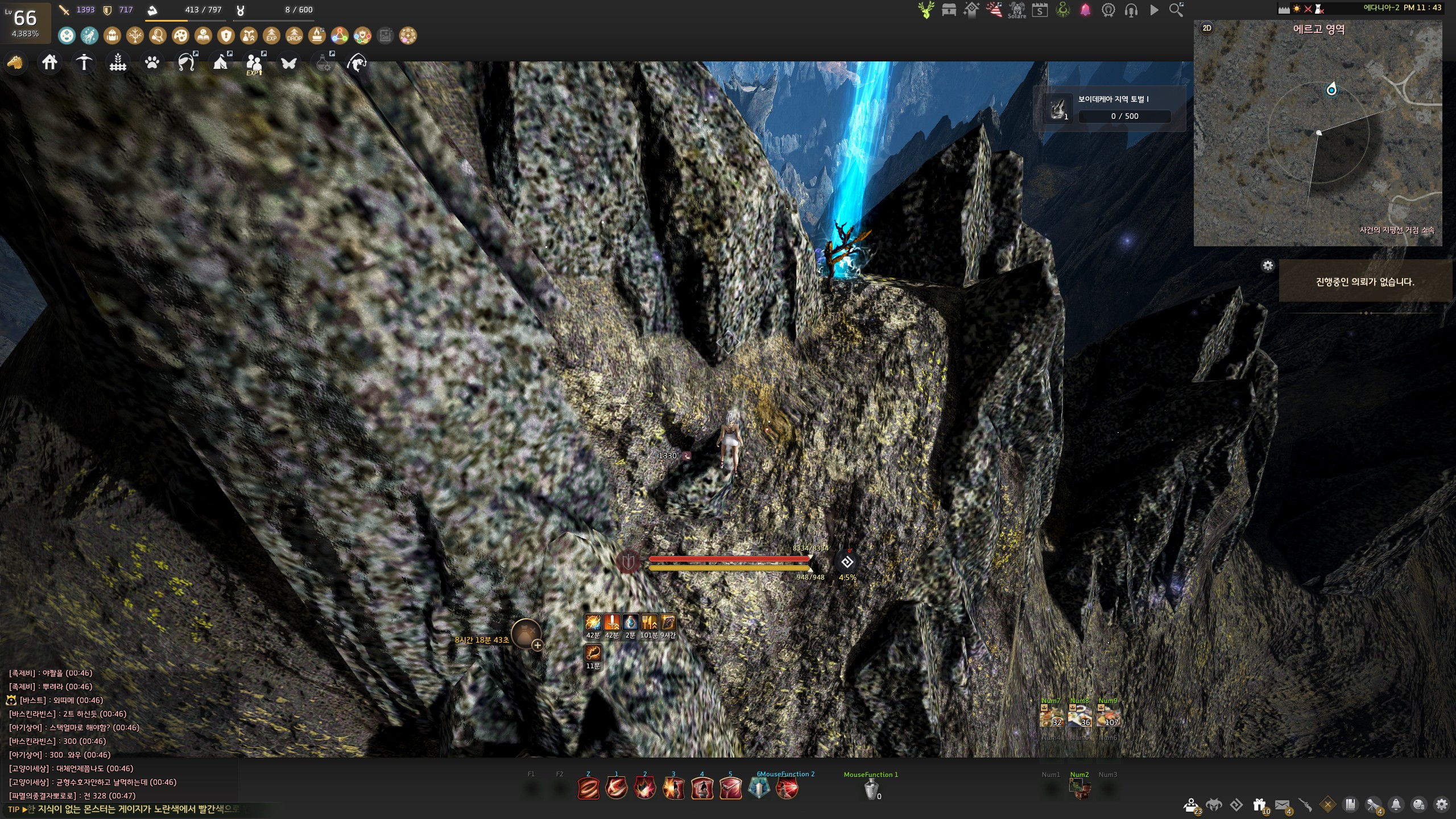The image size is (1456, 819).
Task: Select the pickaxe gathering icon
Action: pyautogui.click(x=84, y=62)
